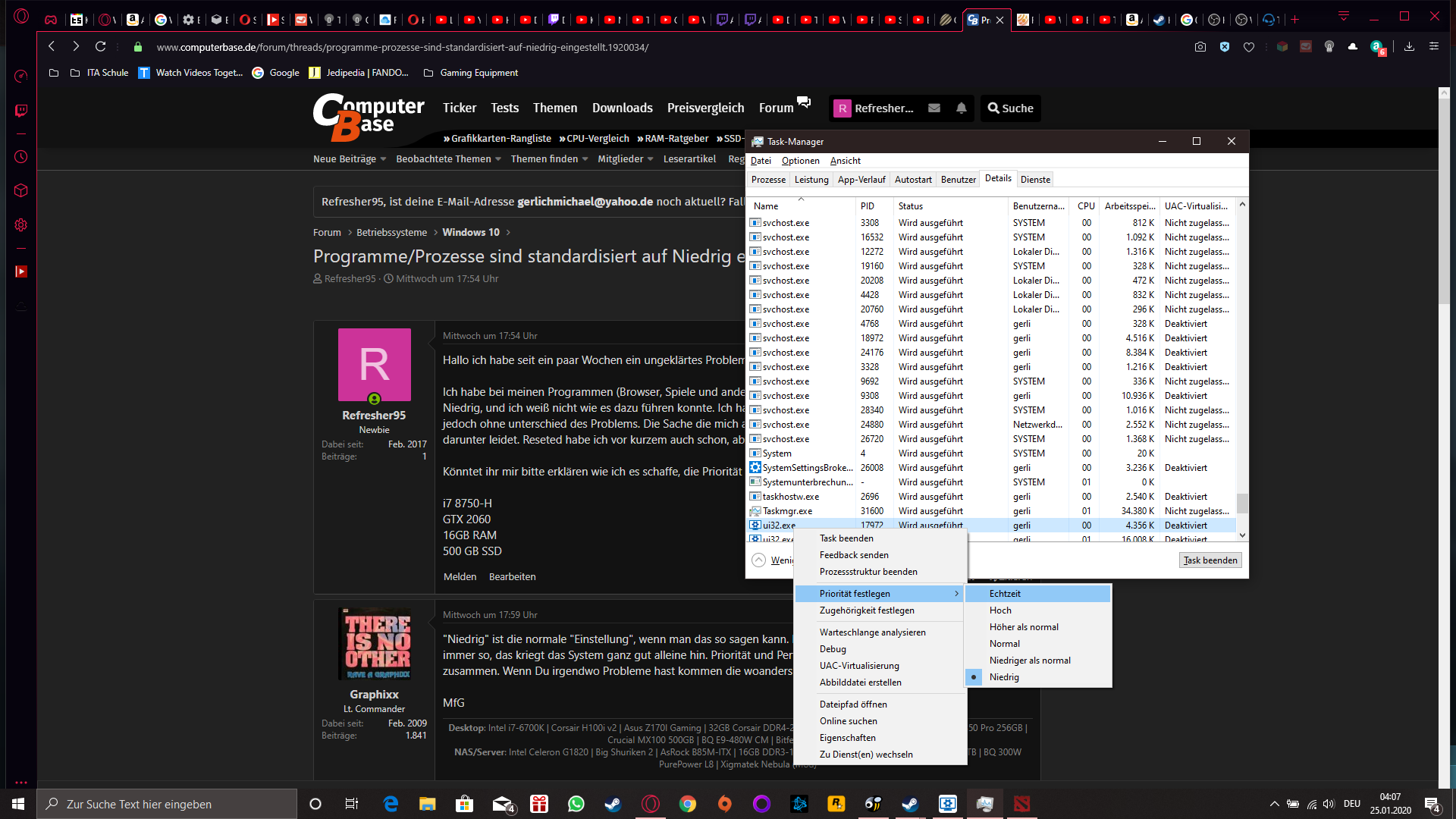Click the notification bell icon on ComputerBase
Image resolution: width=1456 pixels, height=819 pixels.
pyautogui.click(x=961, y=108)
